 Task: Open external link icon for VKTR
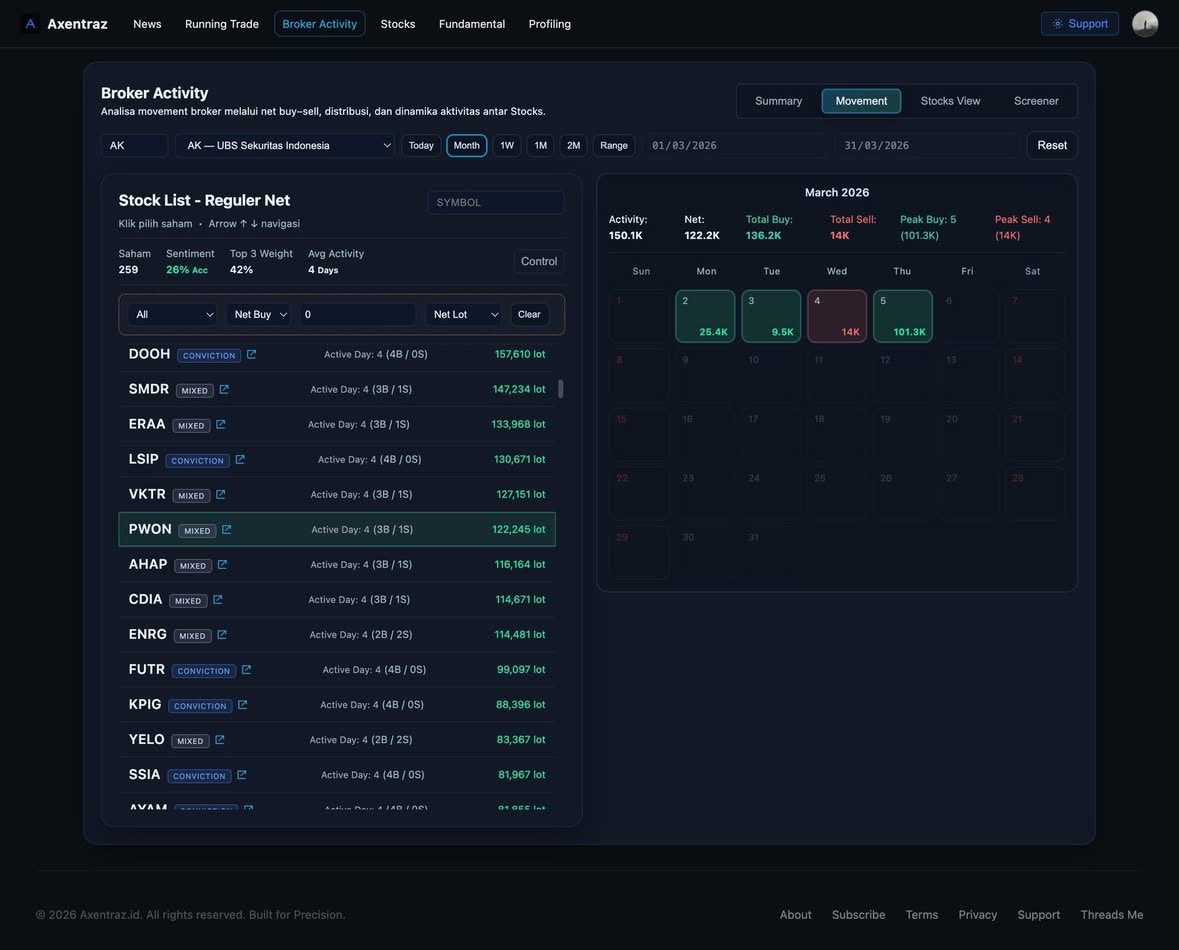pyautogui.click(x=220, y=494)
